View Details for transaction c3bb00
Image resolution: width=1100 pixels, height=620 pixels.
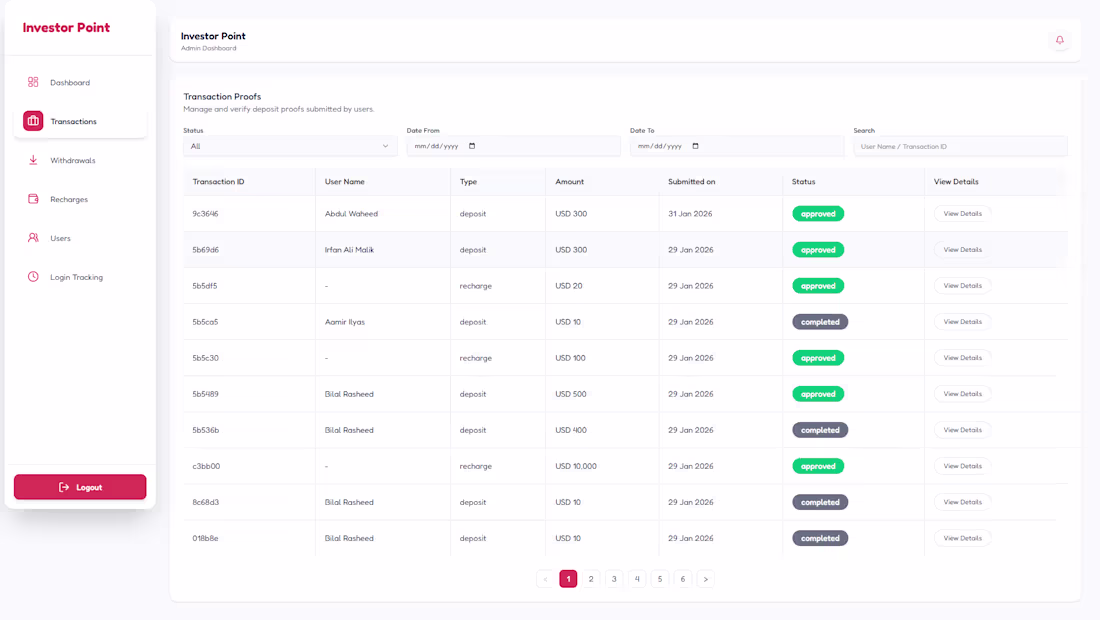(x=962, y=466)
